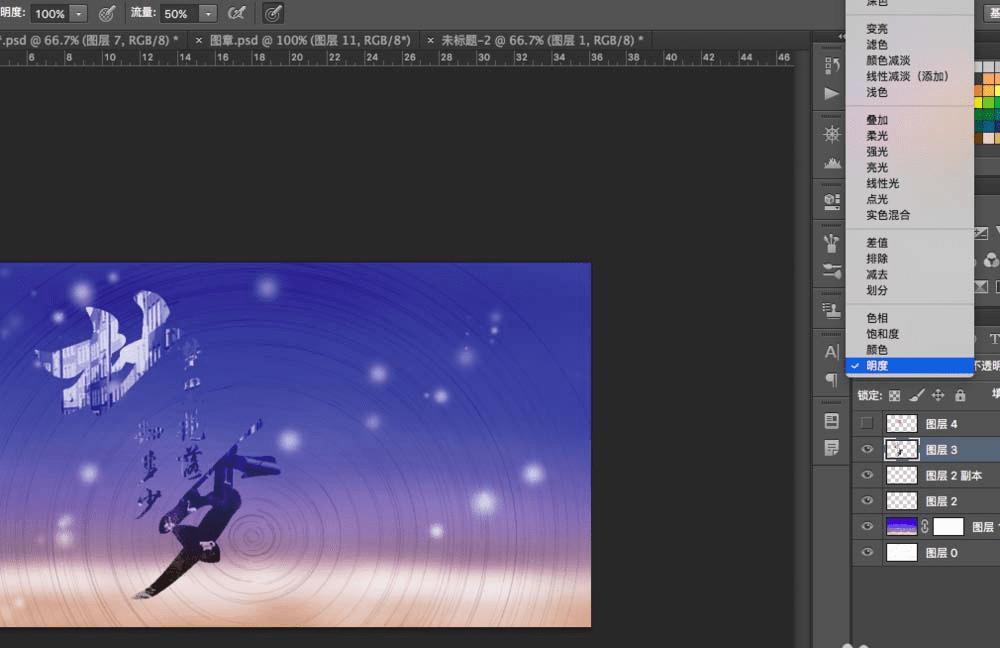The image size is (1000, 648).
Task: Click the layer mask link chain icon
Action: coord(925,527)
